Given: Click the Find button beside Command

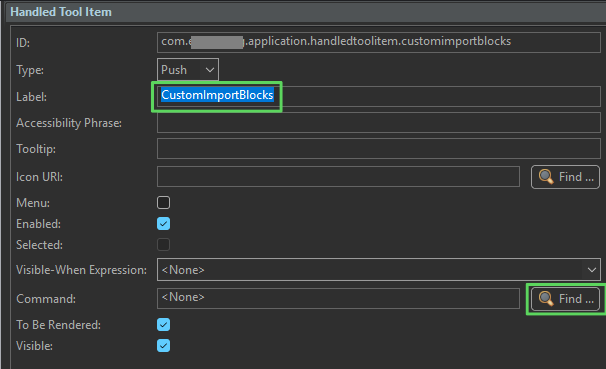Looking at the screenshot, I should click(565, 299).
